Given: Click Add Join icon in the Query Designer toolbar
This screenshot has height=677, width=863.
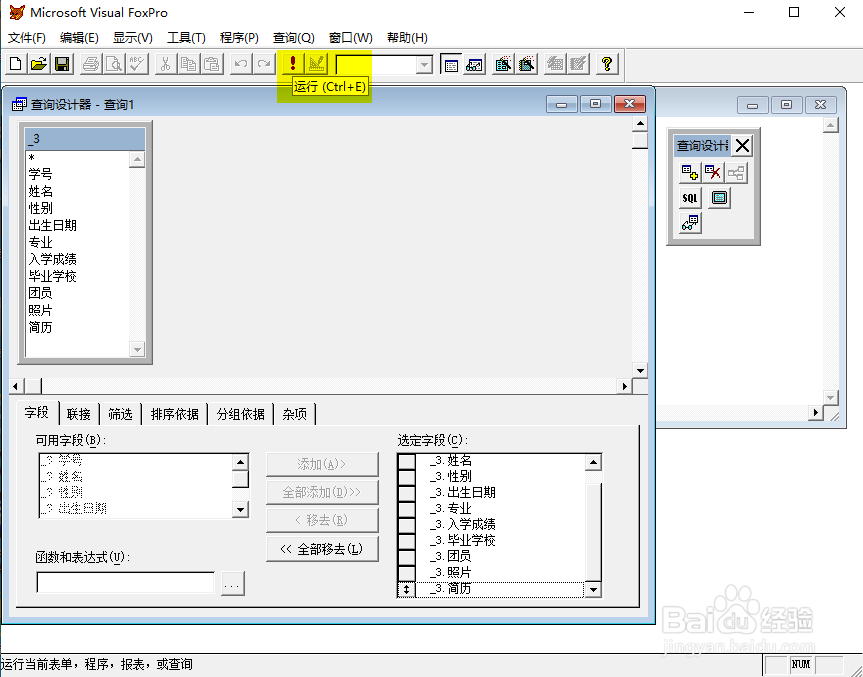Looking at the screenshot, I should (736, 173).
